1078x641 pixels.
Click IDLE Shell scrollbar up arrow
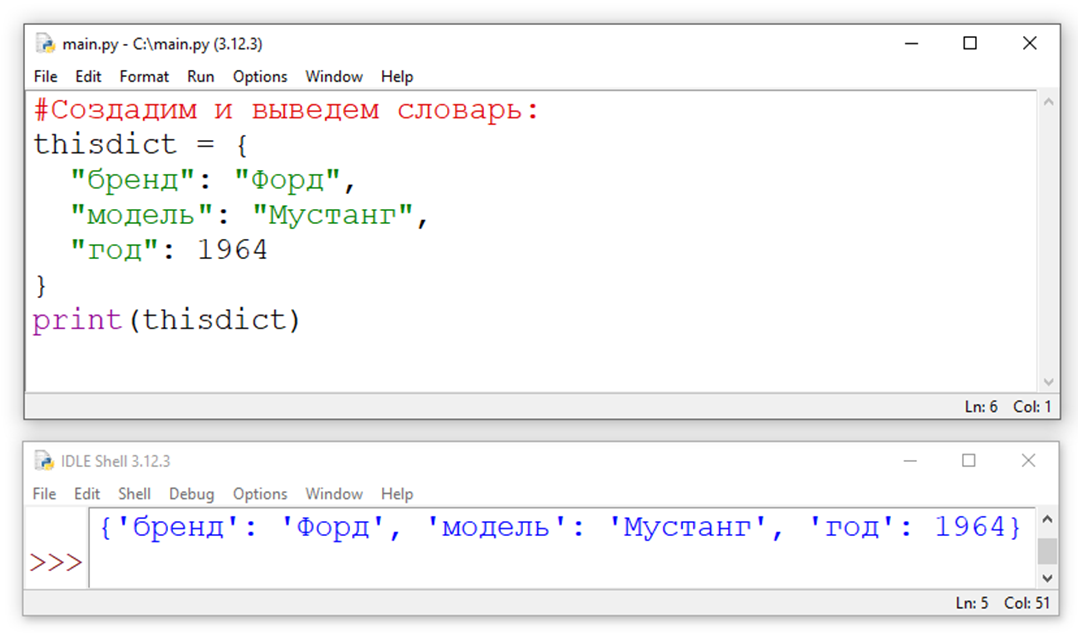[1047, 519]
